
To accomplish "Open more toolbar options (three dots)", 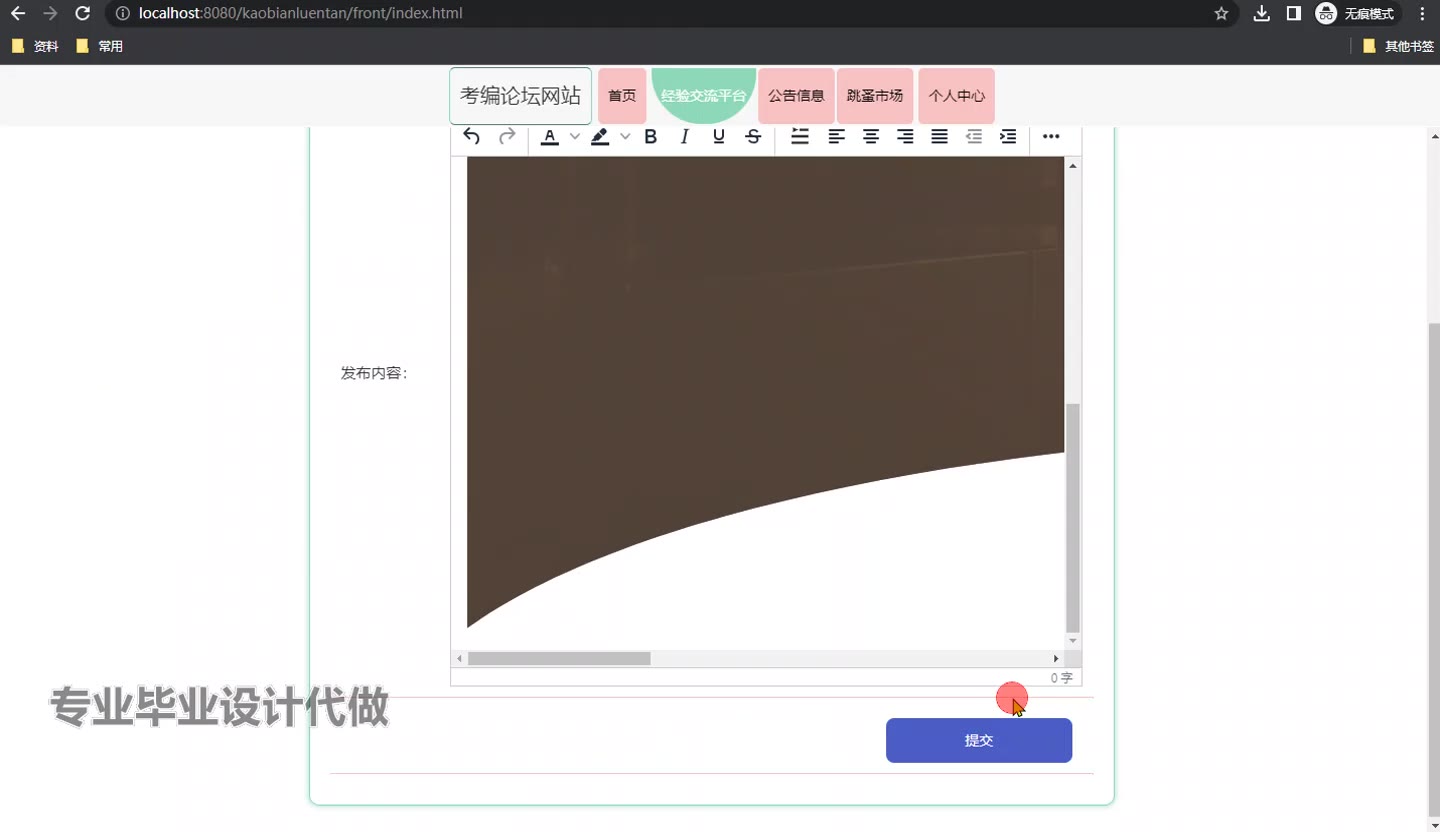I will (1051, 137).
